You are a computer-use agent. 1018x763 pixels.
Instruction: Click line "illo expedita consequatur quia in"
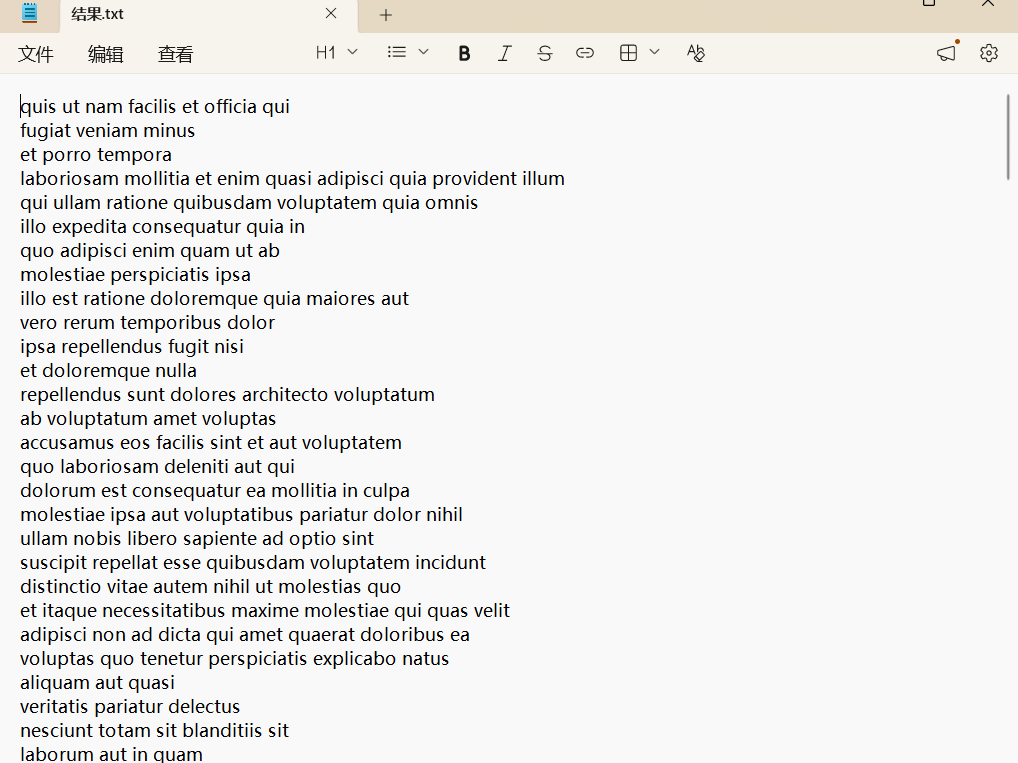point(162,227)
